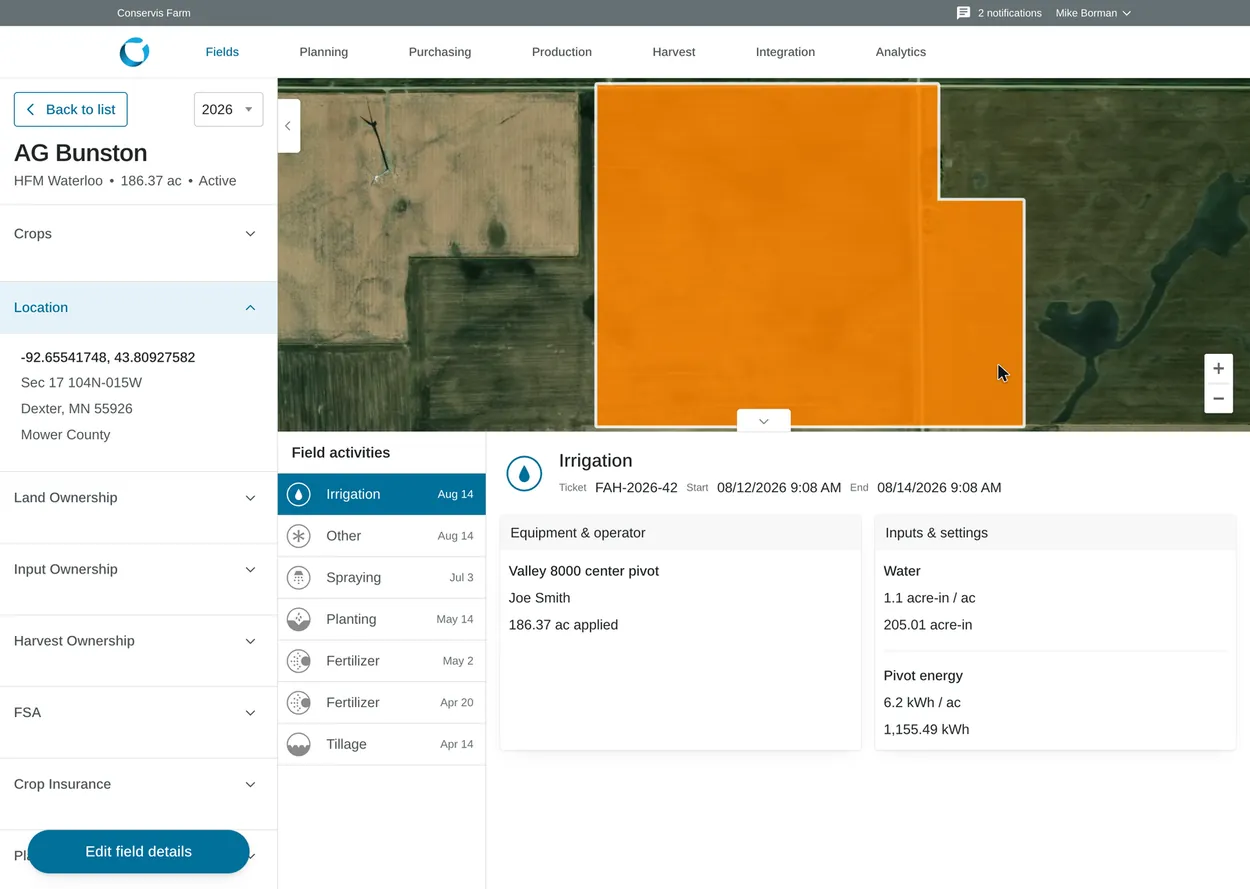The height and width of the screenshot is (889, 1250).
Task: Go to the Fields tab
Action: coord(222,52)
